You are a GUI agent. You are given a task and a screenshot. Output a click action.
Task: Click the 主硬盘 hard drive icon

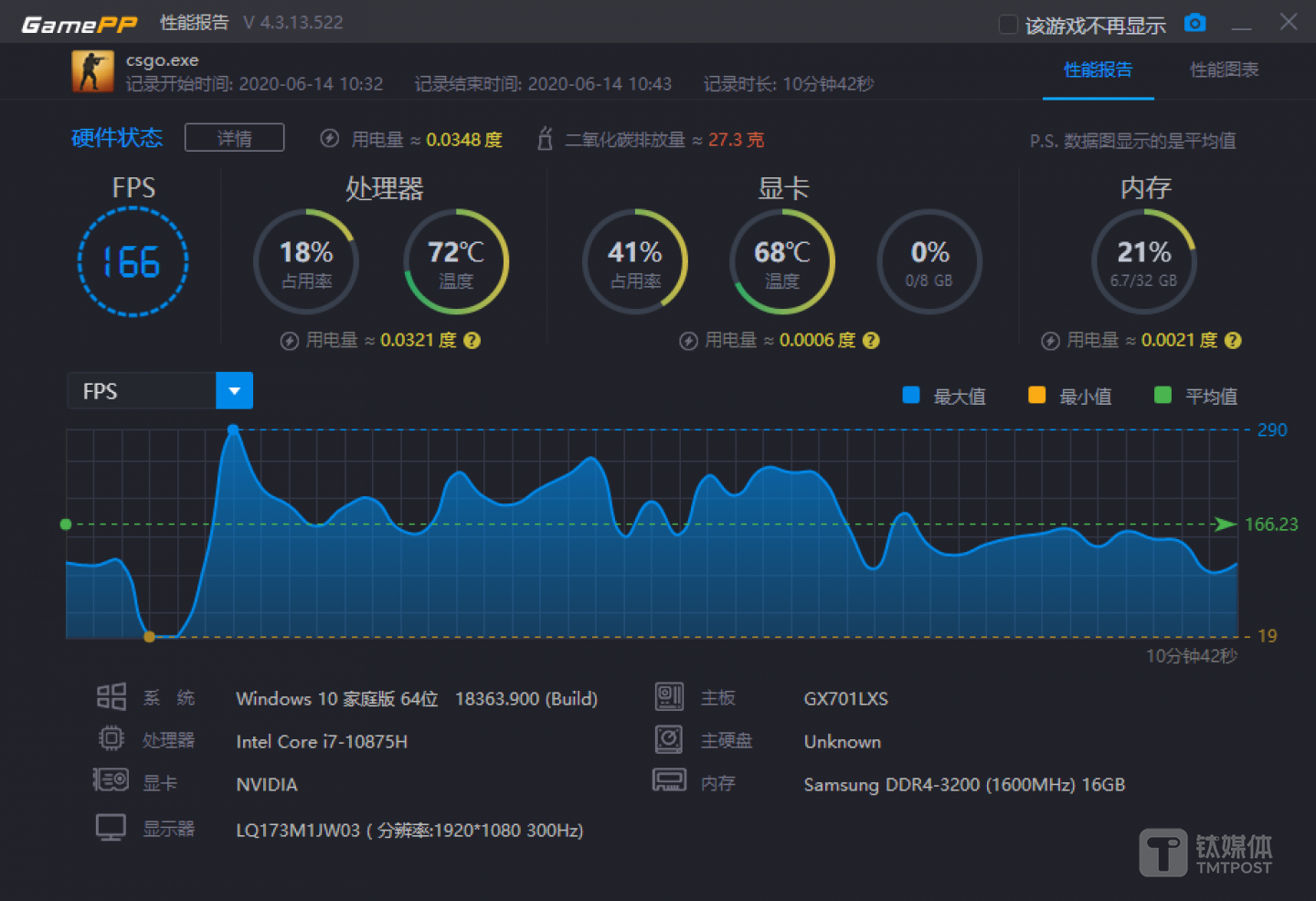pyautogui.click(x=669, y=739)
